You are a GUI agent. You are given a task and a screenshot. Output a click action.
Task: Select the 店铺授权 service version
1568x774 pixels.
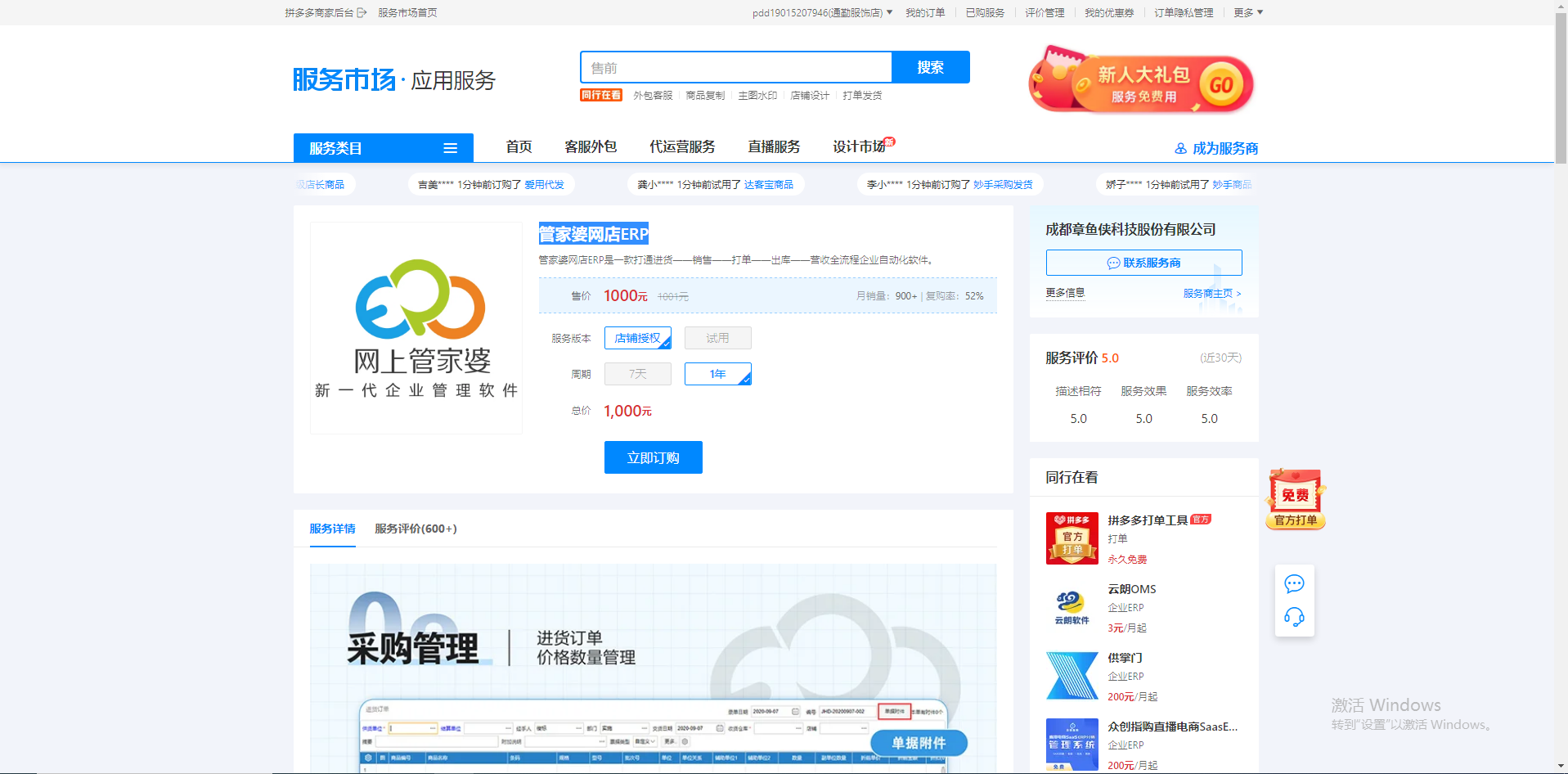tap(638, 338)
